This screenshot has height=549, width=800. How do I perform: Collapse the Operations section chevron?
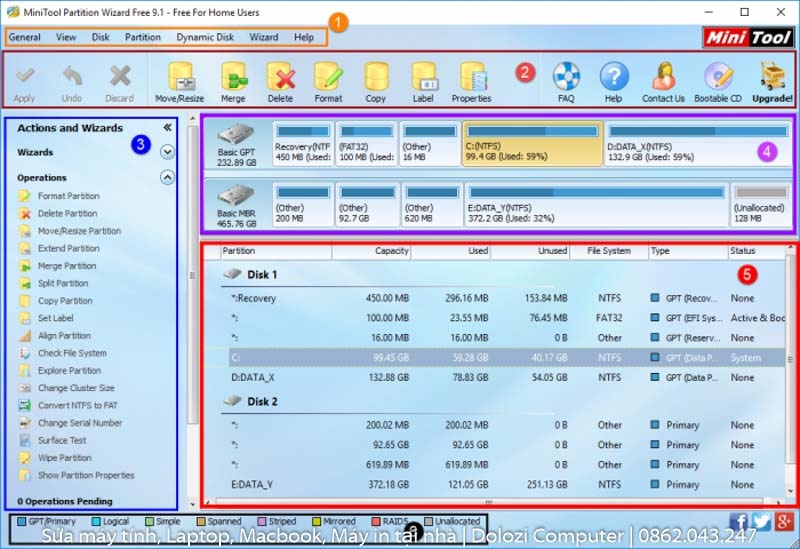167,178
